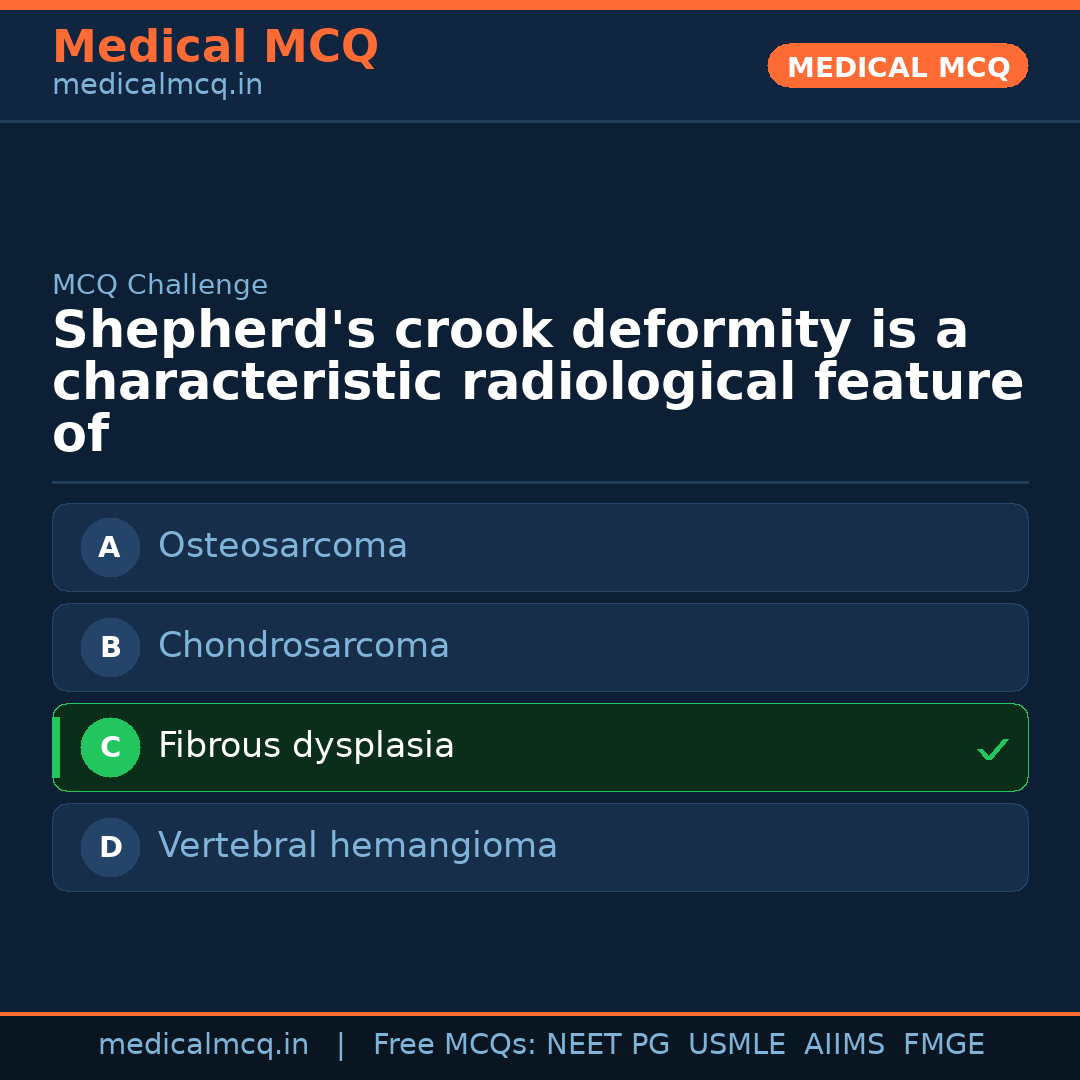Choose the Chondrosarcoma answer text
Image resolution: width=1080 pixels, height=1080 pixels.
click(x=304, y=646)
